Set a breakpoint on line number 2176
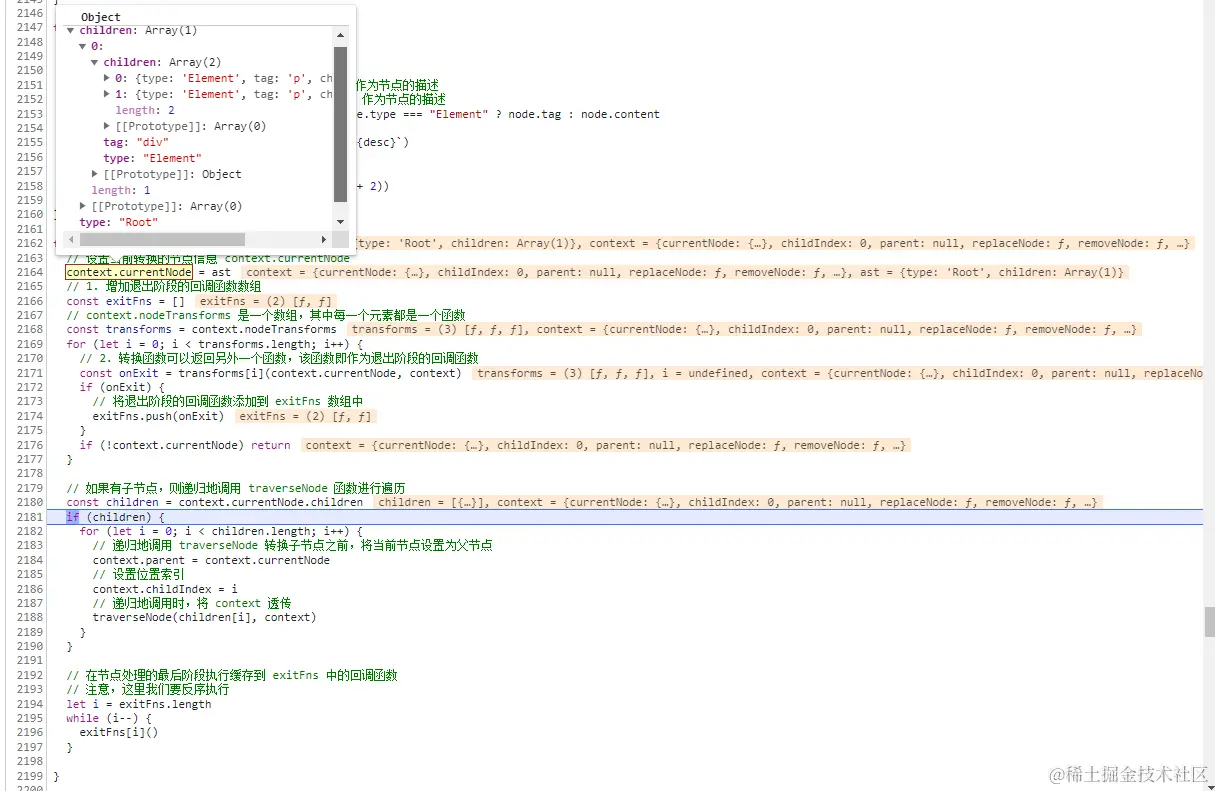 coord(30,445)
